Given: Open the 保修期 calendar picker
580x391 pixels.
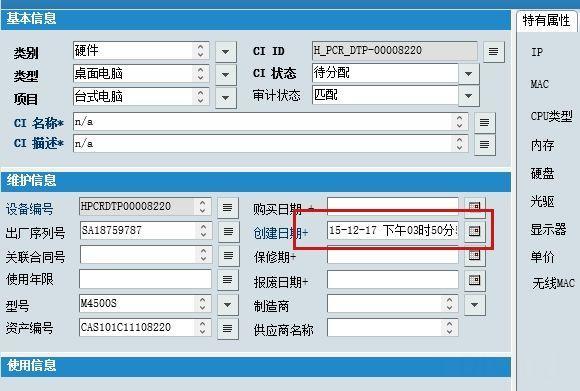Looking at the screenshot, I should pyautogui.click(x=475, y=255).
